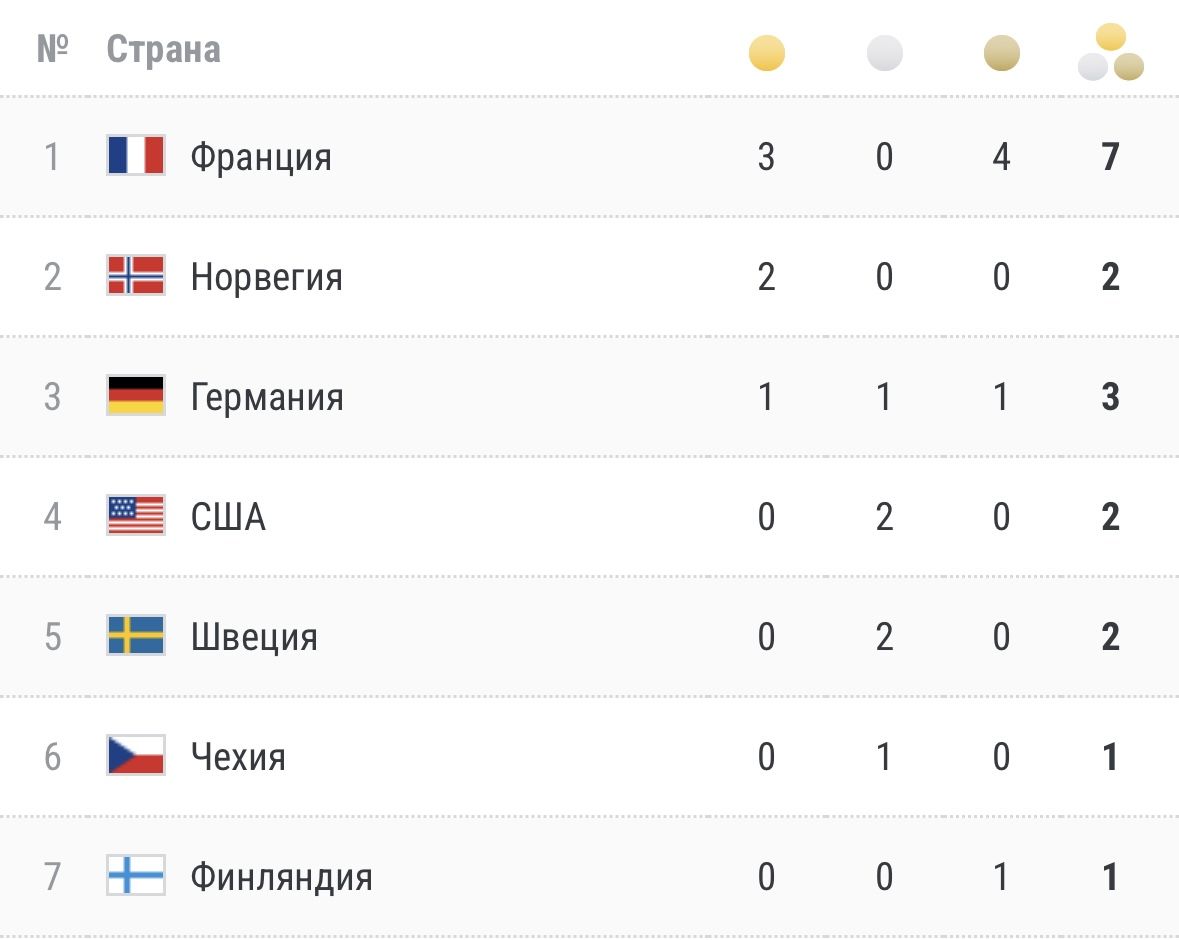Click the gold medal column icon
1179x940 pixels.
(x=766, y=53)
